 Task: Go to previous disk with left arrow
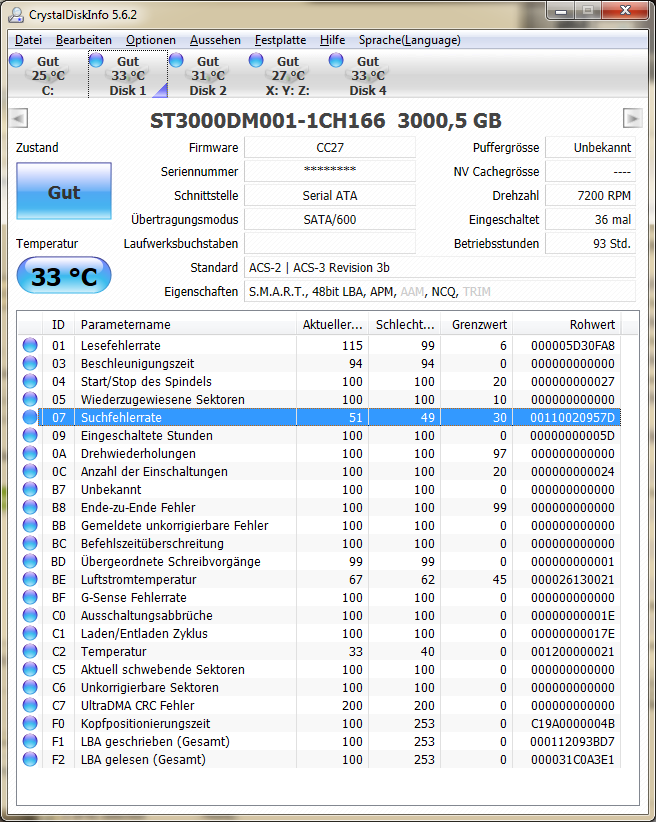[19, 118]
